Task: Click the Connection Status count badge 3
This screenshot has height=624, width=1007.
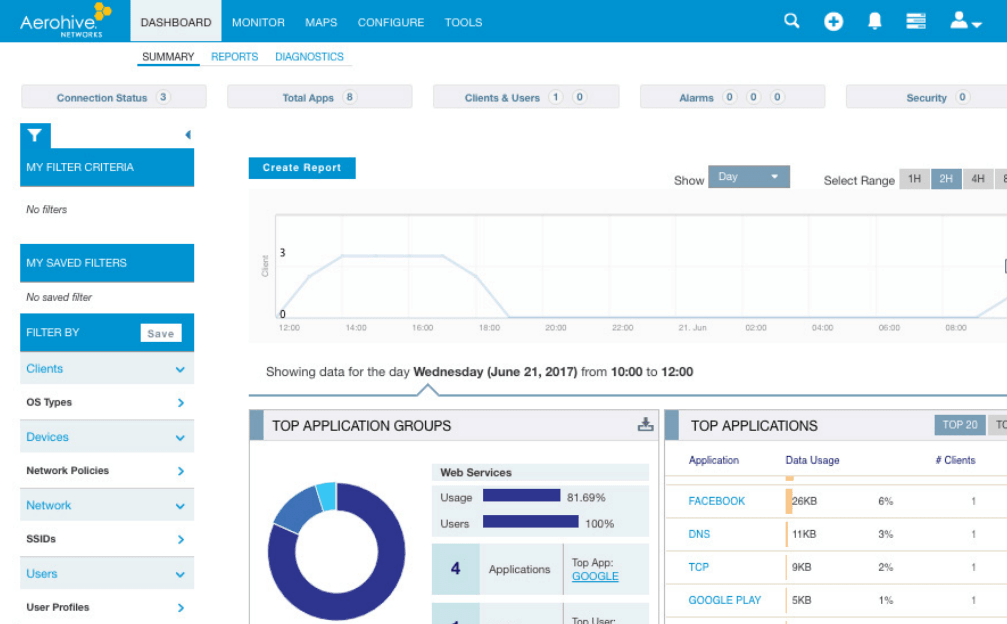Action: [x=163, y=97]
